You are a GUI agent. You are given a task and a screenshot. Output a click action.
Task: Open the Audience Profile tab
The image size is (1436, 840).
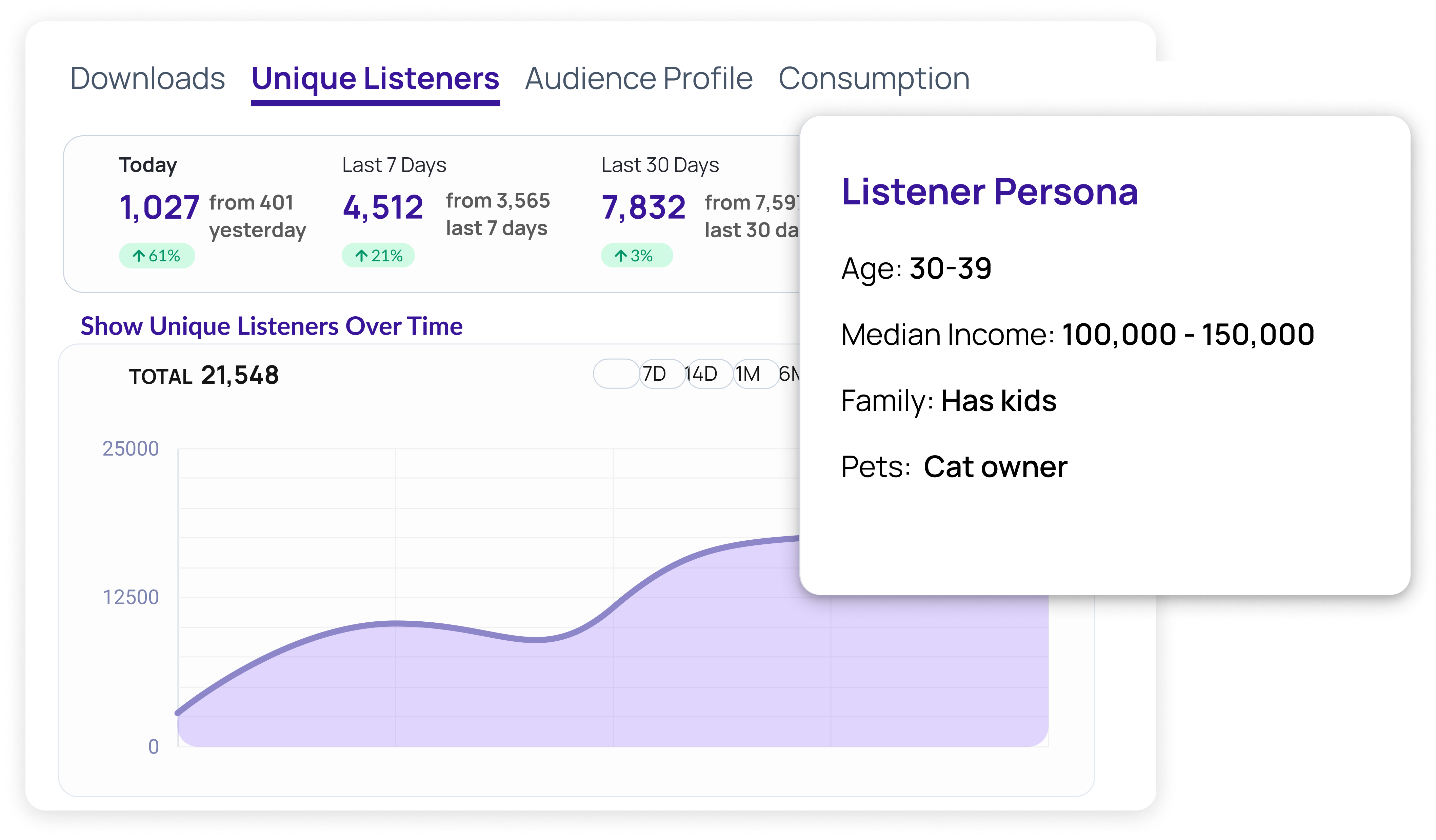pos(638,79)
